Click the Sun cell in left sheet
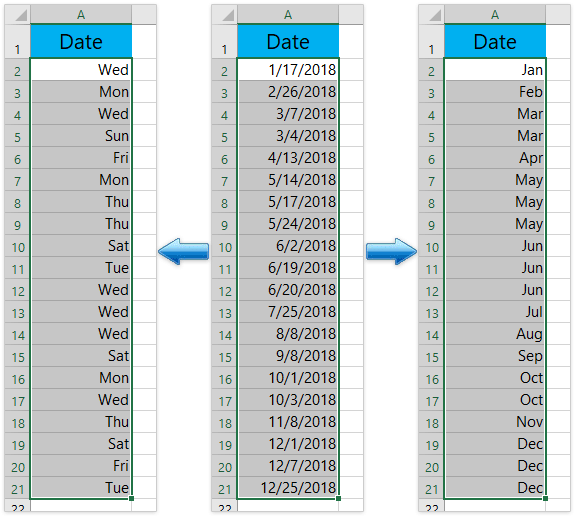The image size is (577, 519). click(81, 136)
